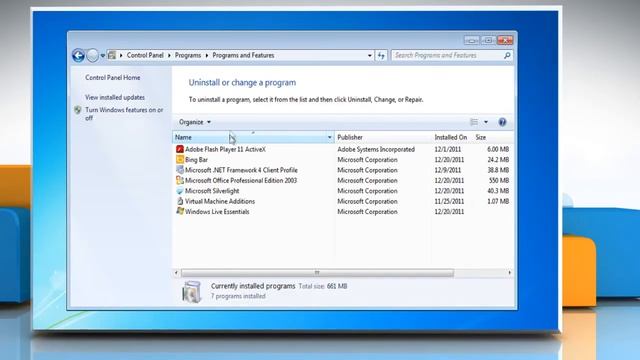Screen dimensions: 640x360
Task: Select the Bing Bar program entry
Action: pos(196,160)
